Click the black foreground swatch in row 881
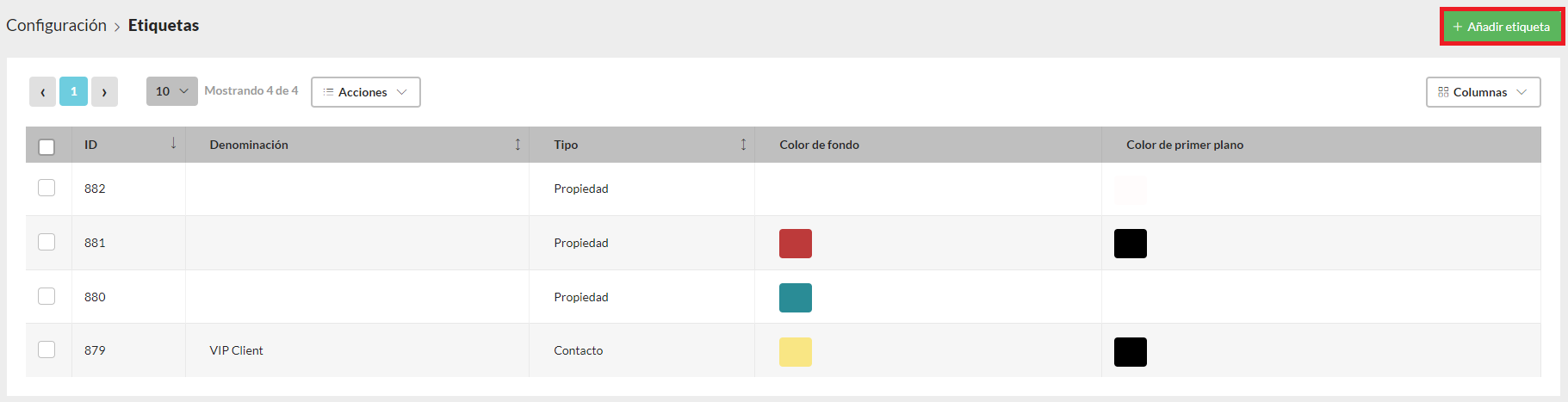The image size is (1568, 402). (1130, 244)
